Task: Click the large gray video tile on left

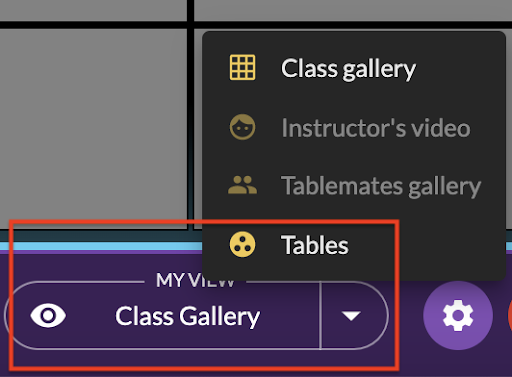Action: (93, 129)
